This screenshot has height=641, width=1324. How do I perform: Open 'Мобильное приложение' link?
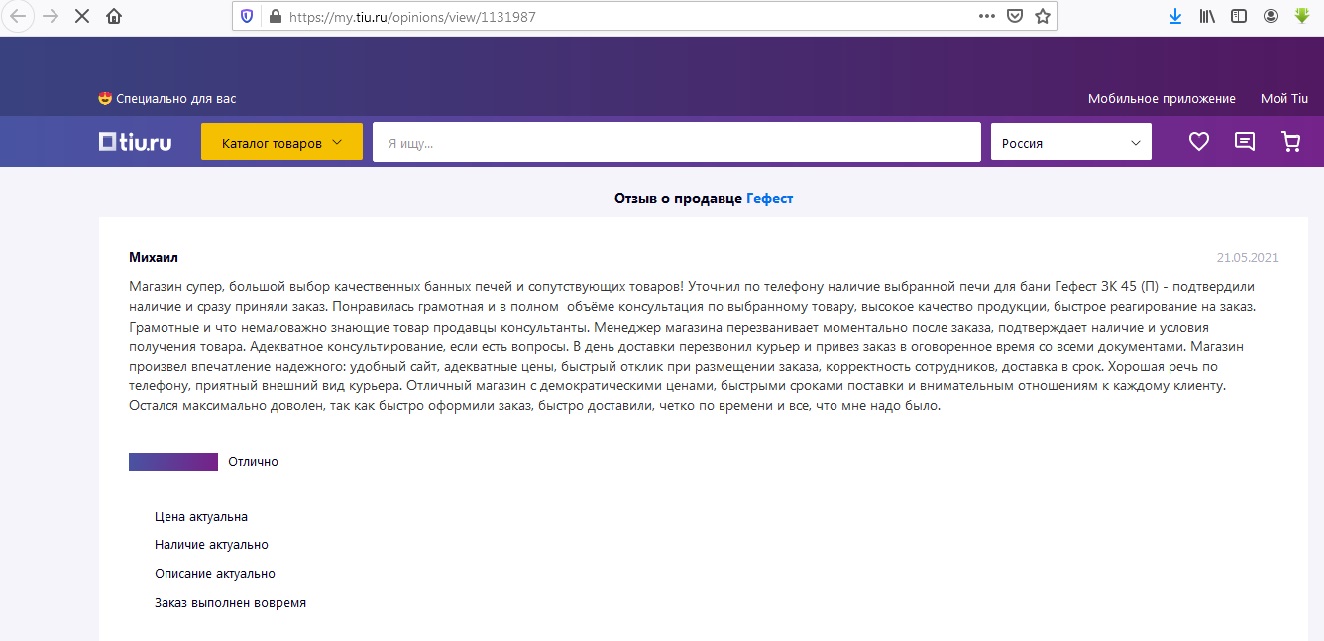click(x=1162, y=99)
